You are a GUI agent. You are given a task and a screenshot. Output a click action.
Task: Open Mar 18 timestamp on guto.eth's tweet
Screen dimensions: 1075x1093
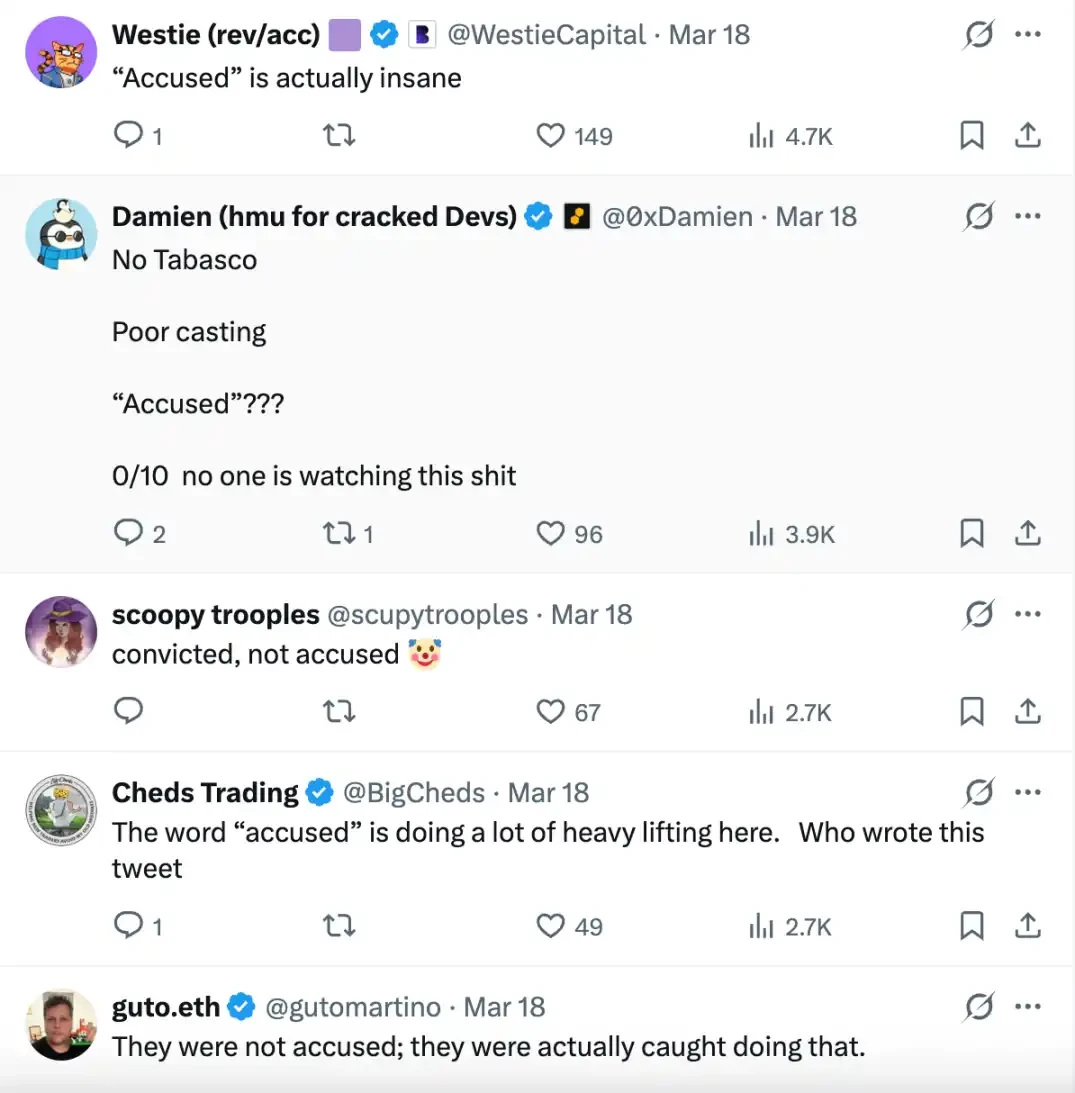504,1007
